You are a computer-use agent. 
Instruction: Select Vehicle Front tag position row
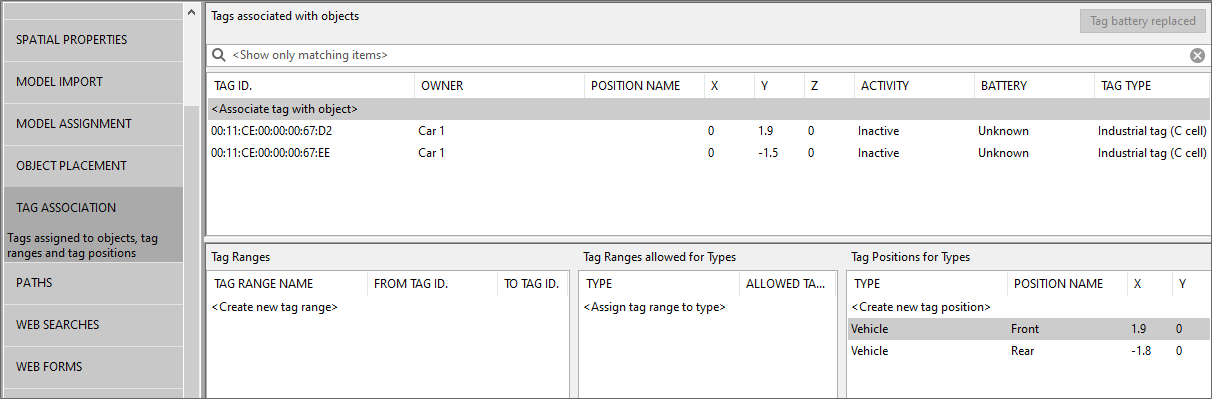coord(1028,329)
